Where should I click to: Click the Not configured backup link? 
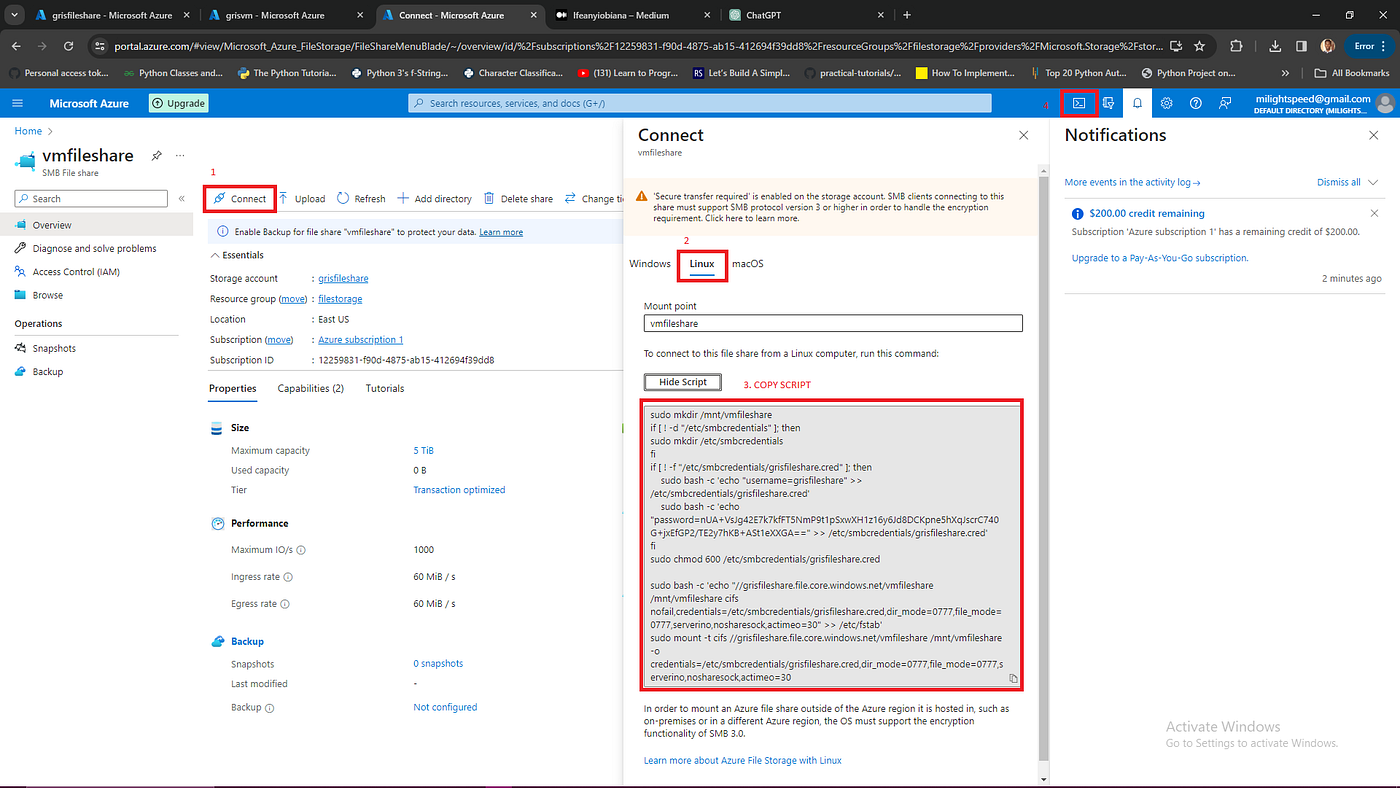pyautogui.click(x=445, y=707)
